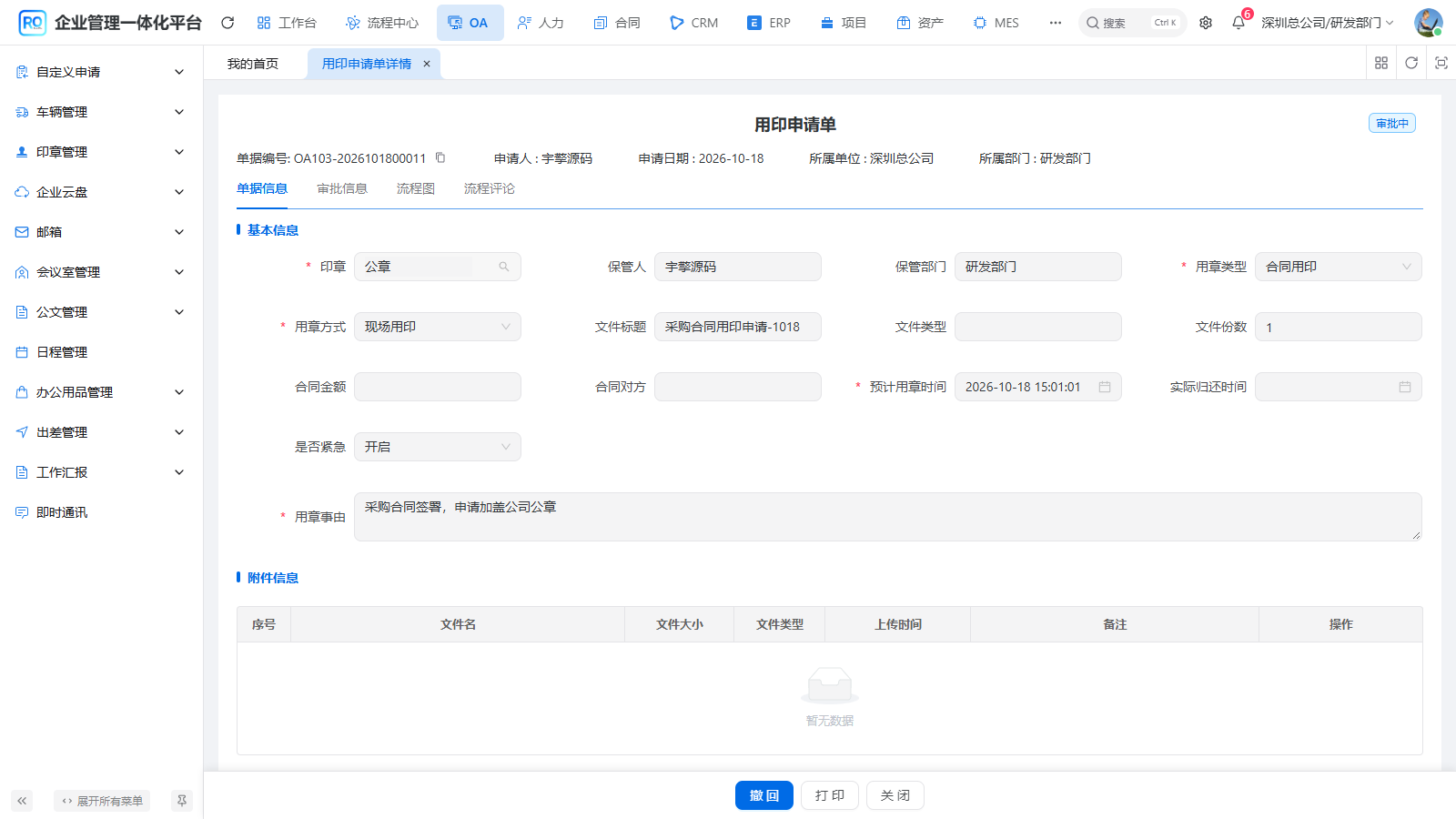
Task: Switch to 审批信息 tab
Action: [342, 188]
